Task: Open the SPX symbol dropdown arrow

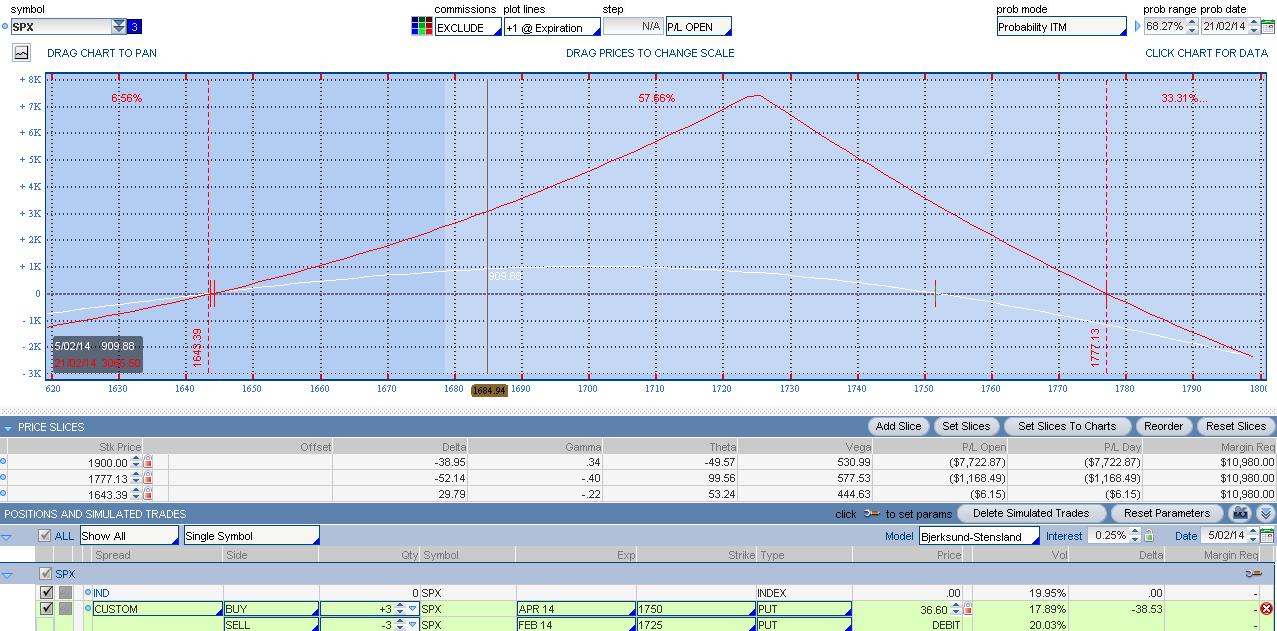Action: [x=119, y=27]
